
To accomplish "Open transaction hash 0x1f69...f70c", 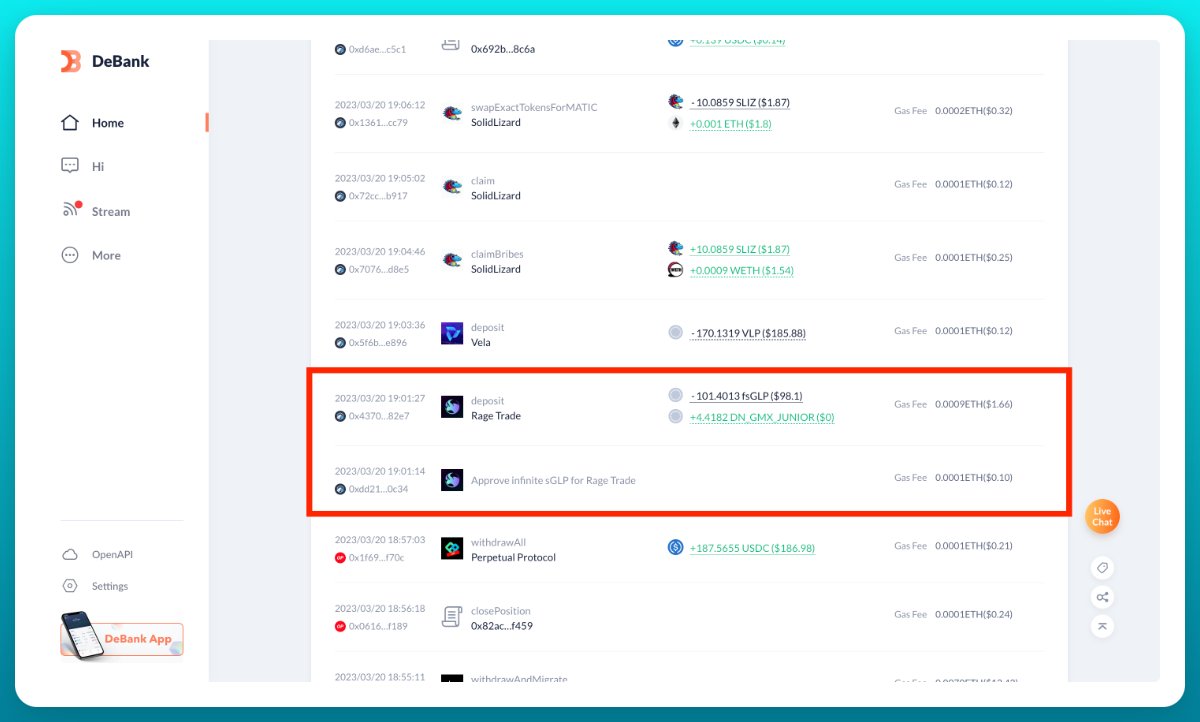I will pos(376,558).
